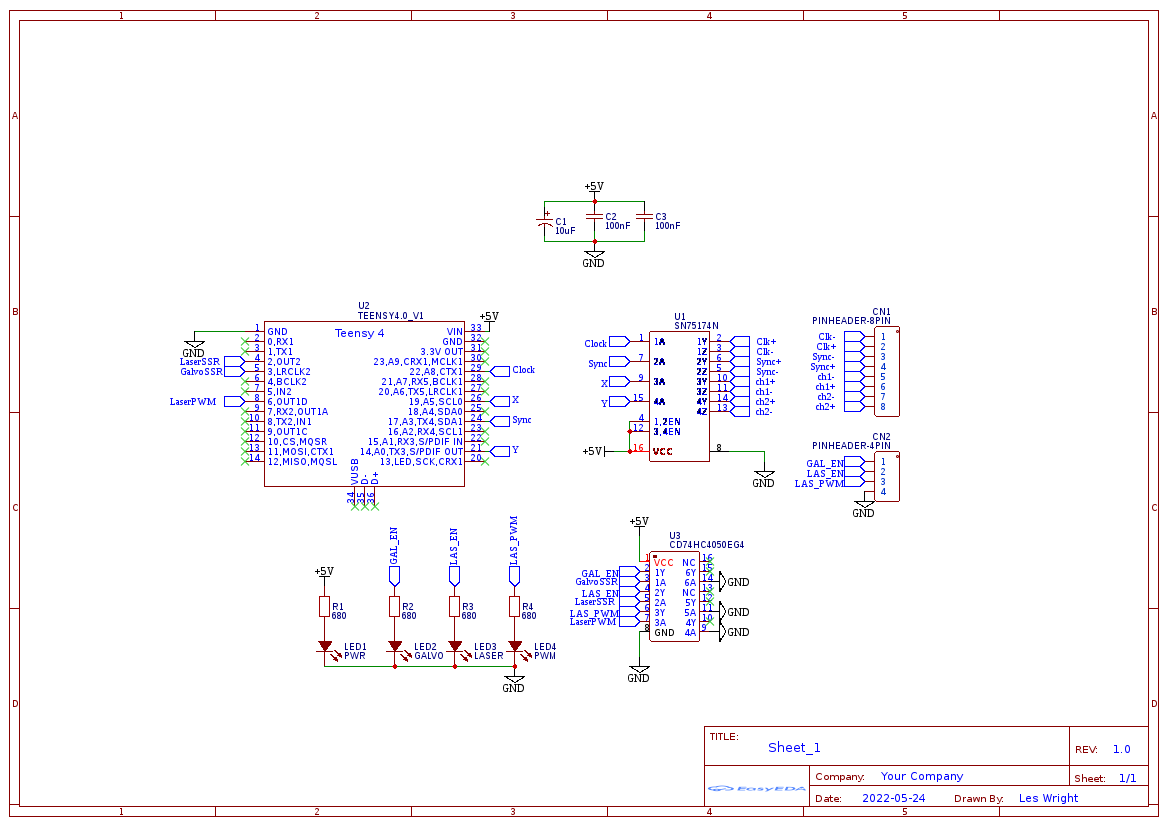Select resistor R3 680 symbol

pos(454,607)
